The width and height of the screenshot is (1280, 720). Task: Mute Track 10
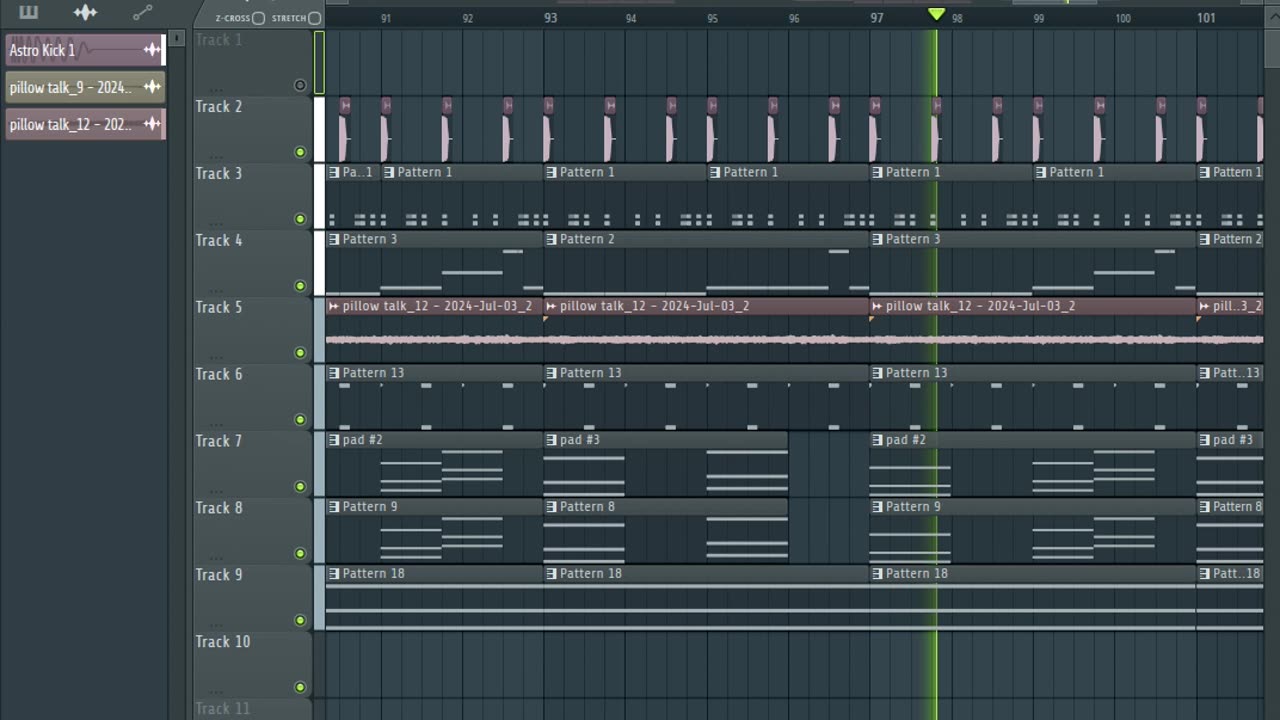(300, 687)
